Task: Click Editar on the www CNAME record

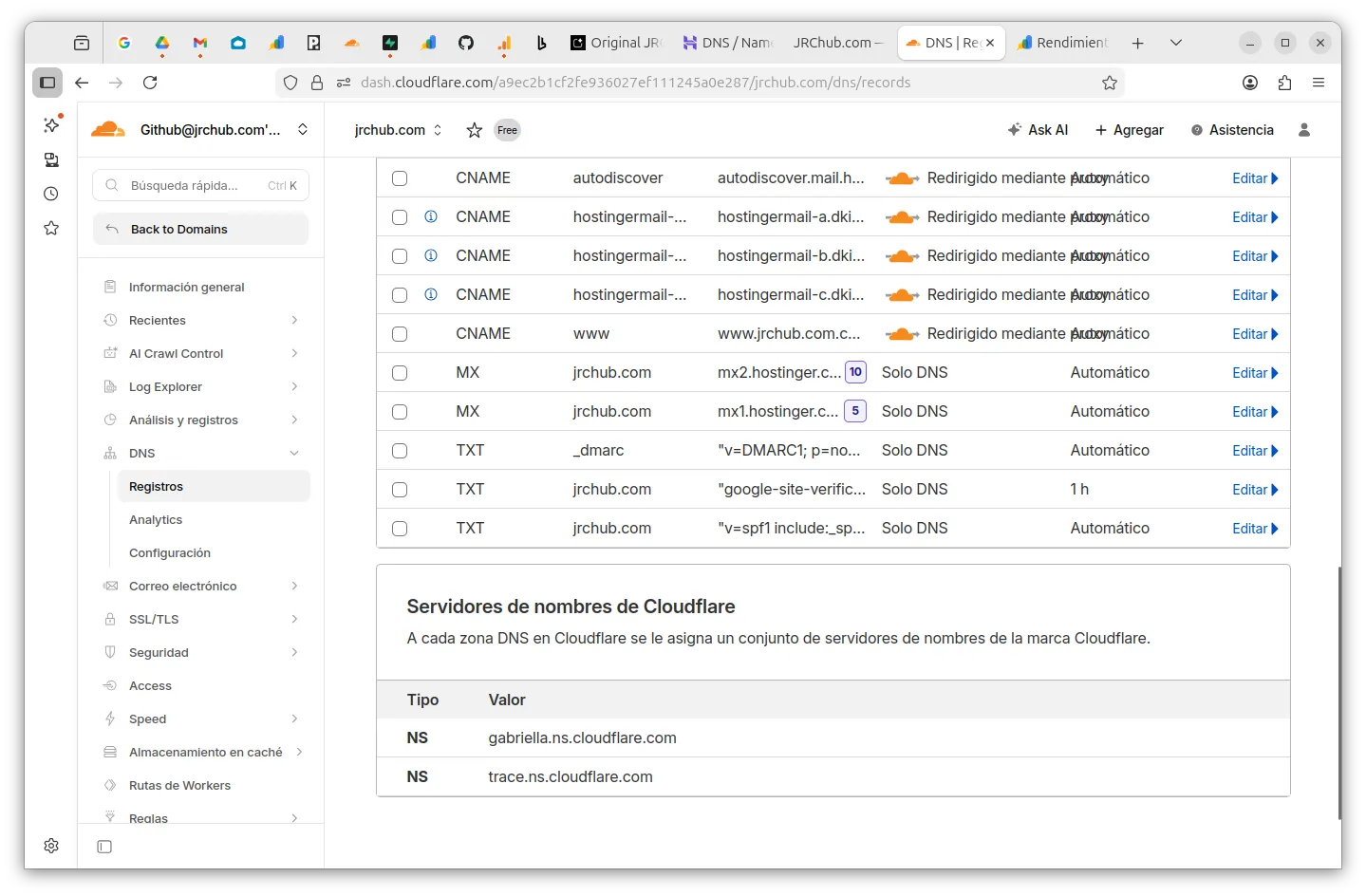Action: (x=1255, y=334)
